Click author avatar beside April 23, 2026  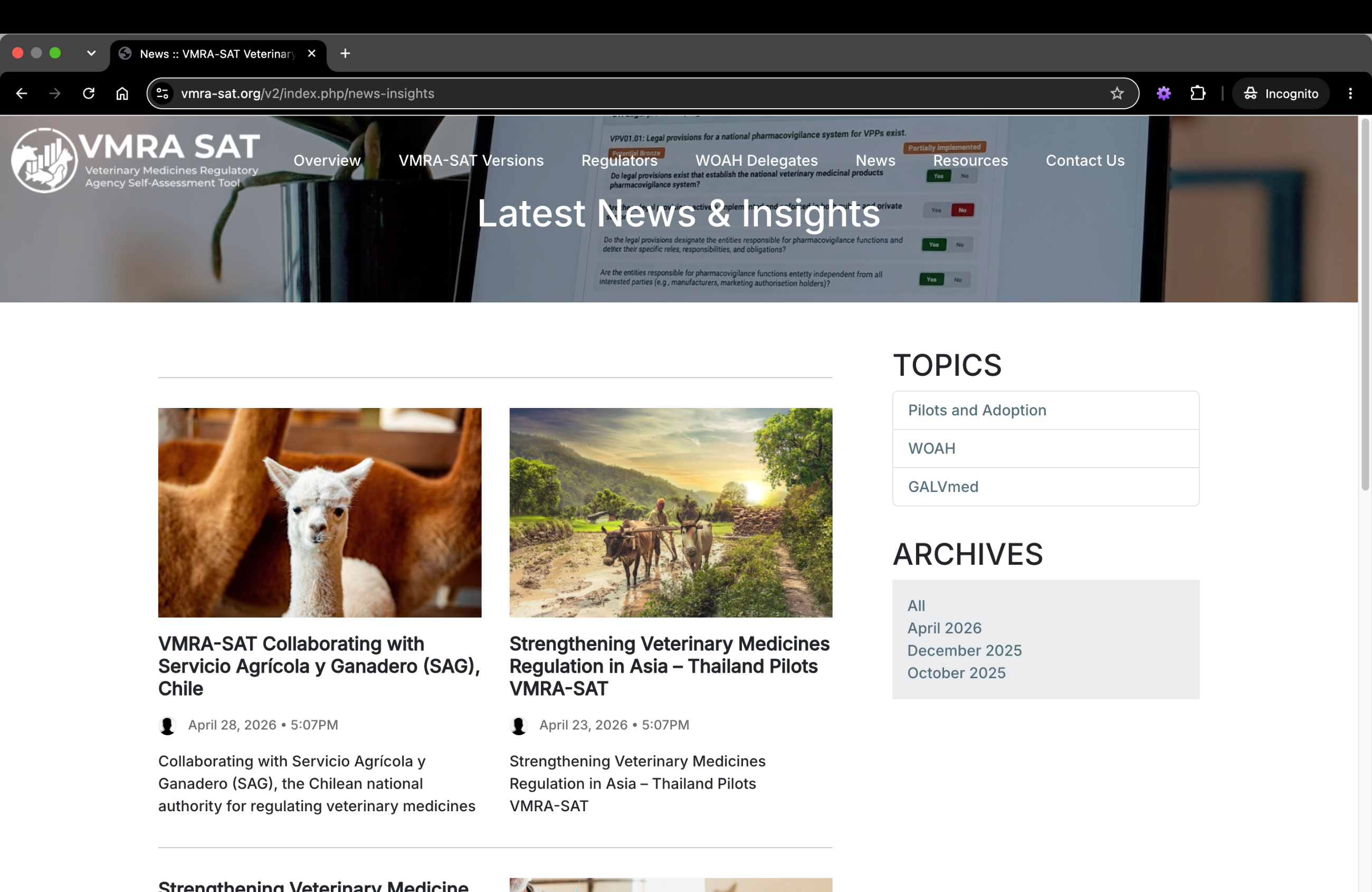click(x=518, y=725)
